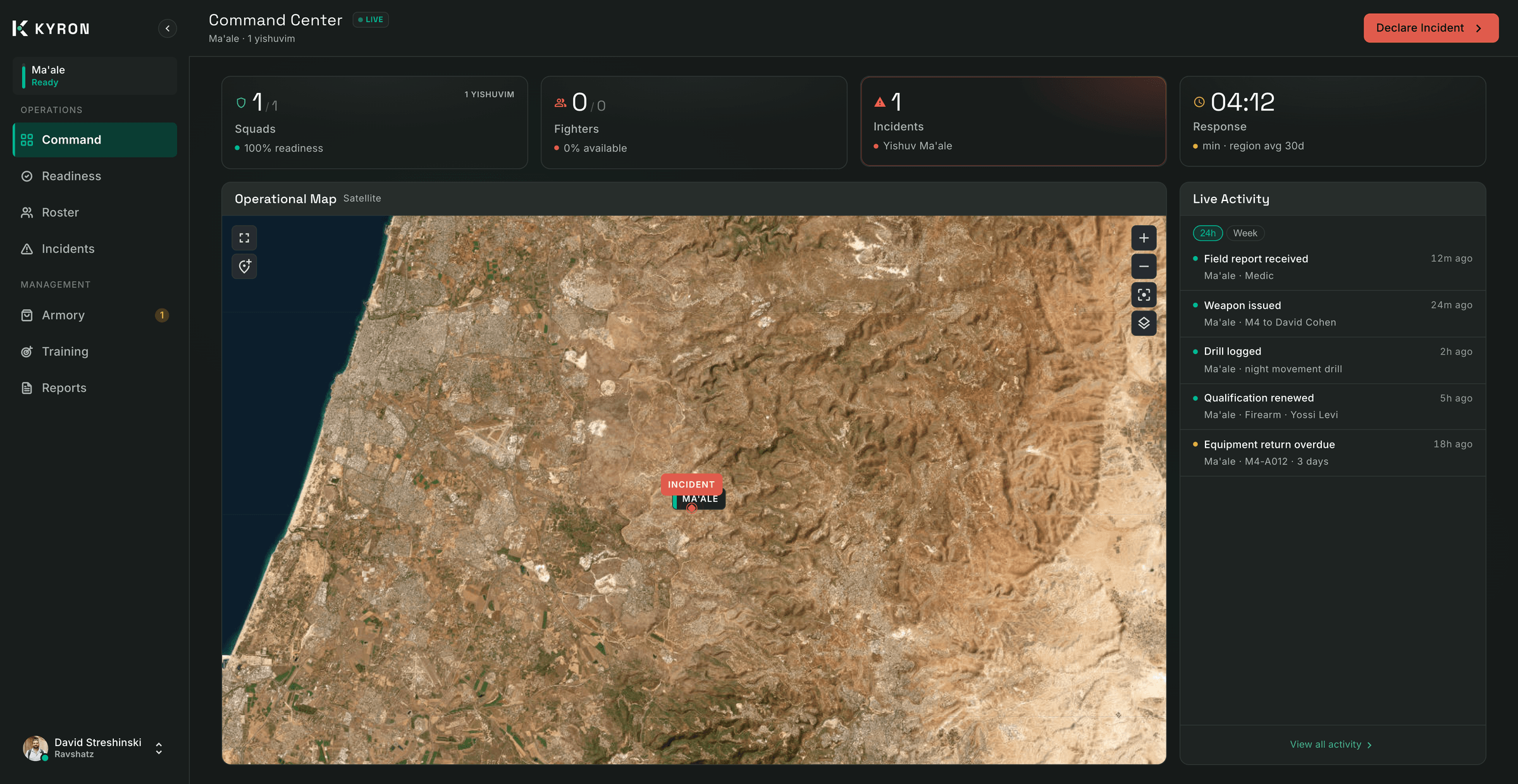Open the Fighters stat card

point(694,123)
